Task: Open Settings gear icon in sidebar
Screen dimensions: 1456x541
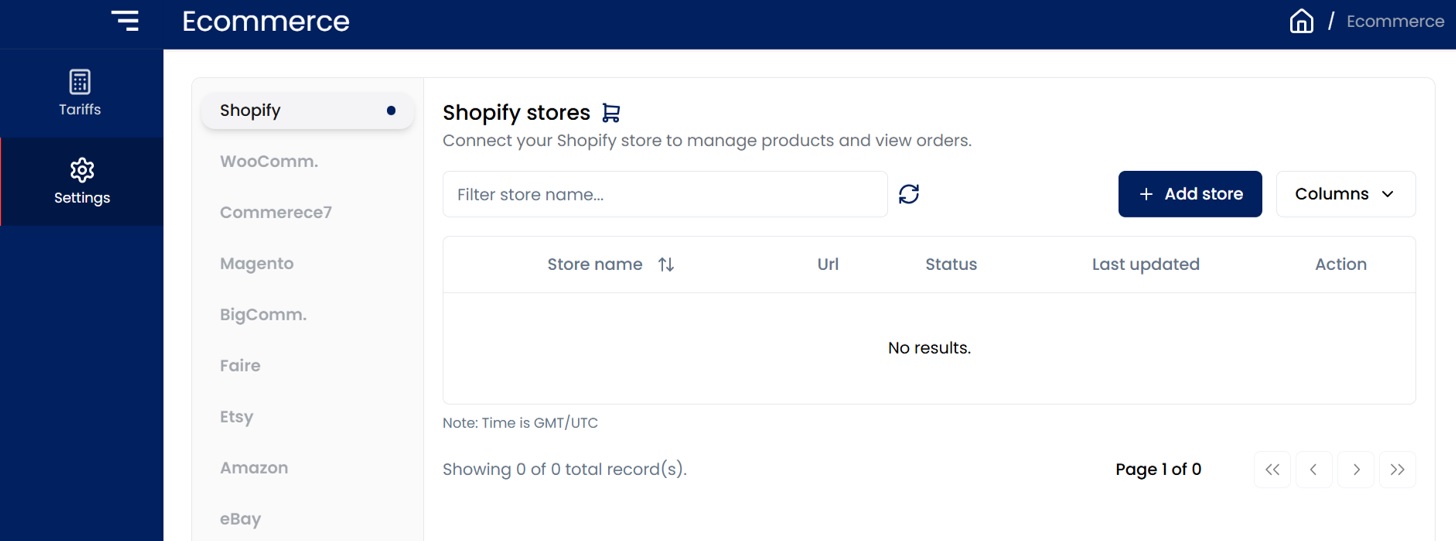Action: [x=81, y=170]
